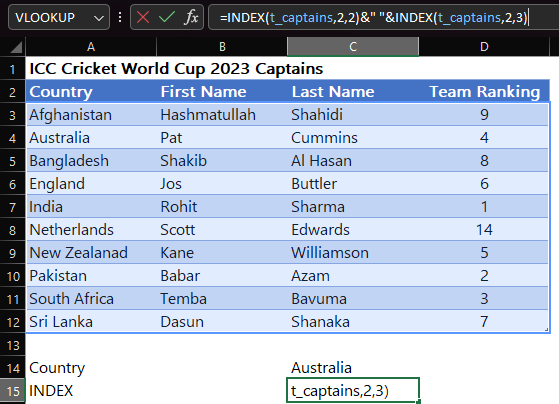Select column A header
559x404 pixels.
[91, 47]
